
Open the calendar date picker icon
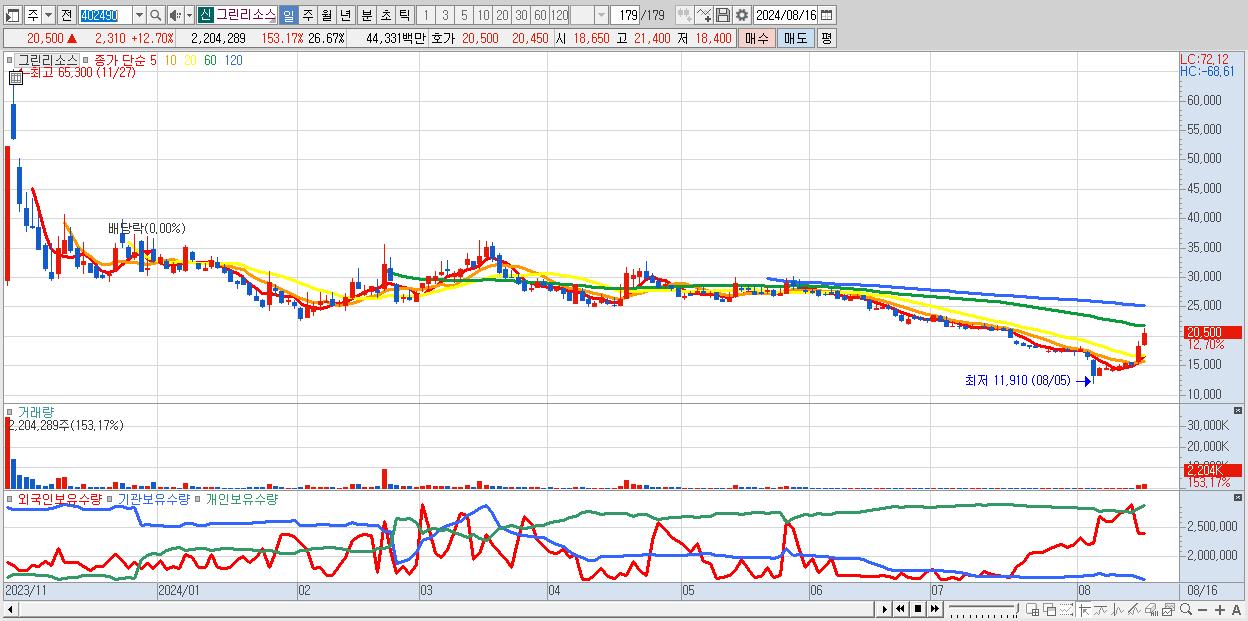pos(827,15)
